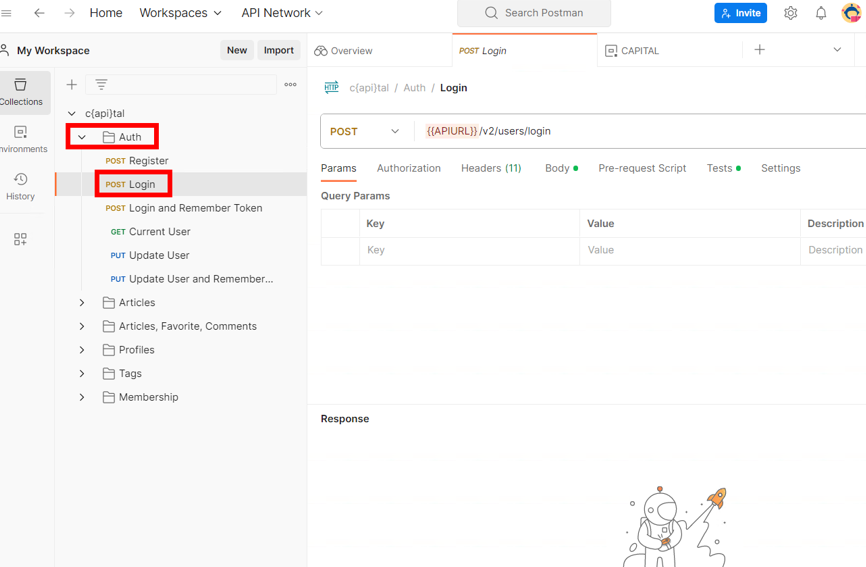Switch to the POST Login tab
This screenshot has height=567, width=866.
coord(524,51)
